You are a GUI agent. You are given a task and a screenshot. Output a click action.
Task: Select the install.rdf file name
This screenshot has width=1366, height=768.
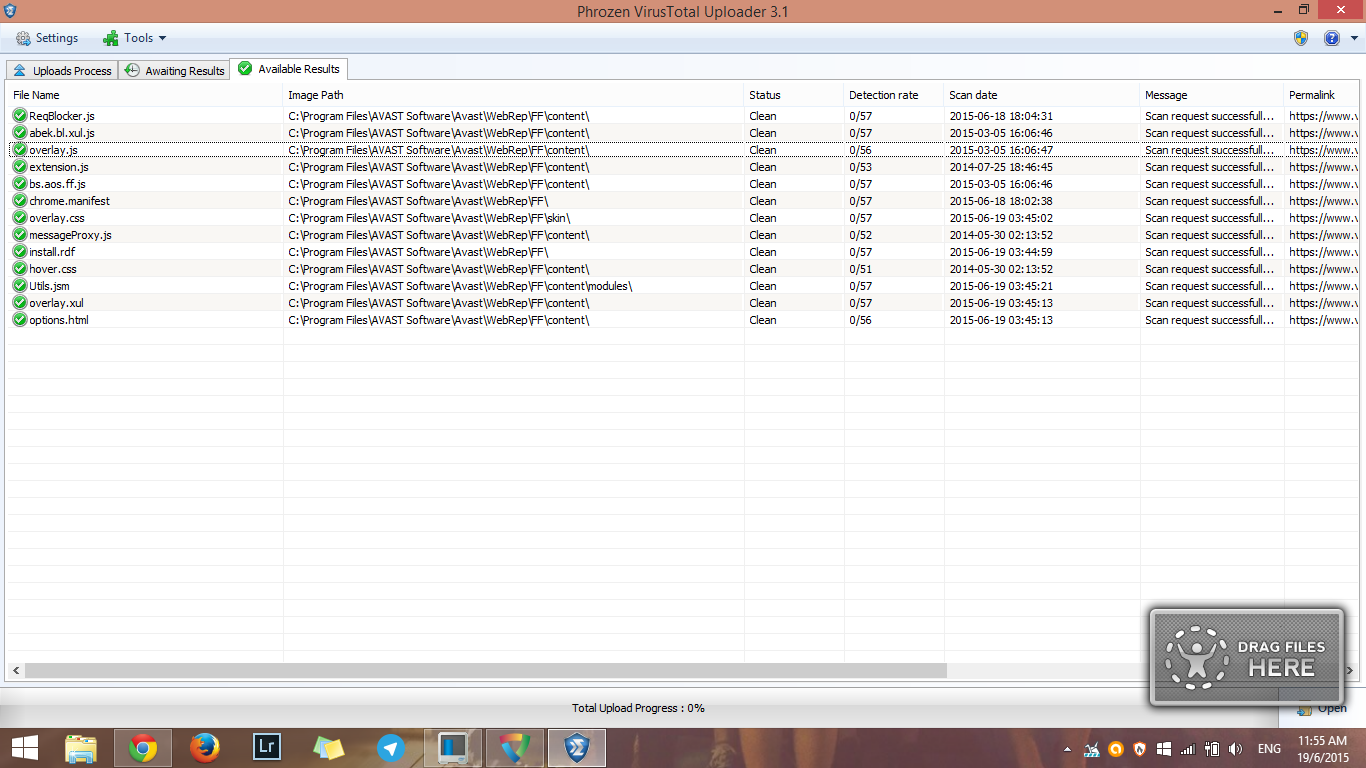point(52,252)
